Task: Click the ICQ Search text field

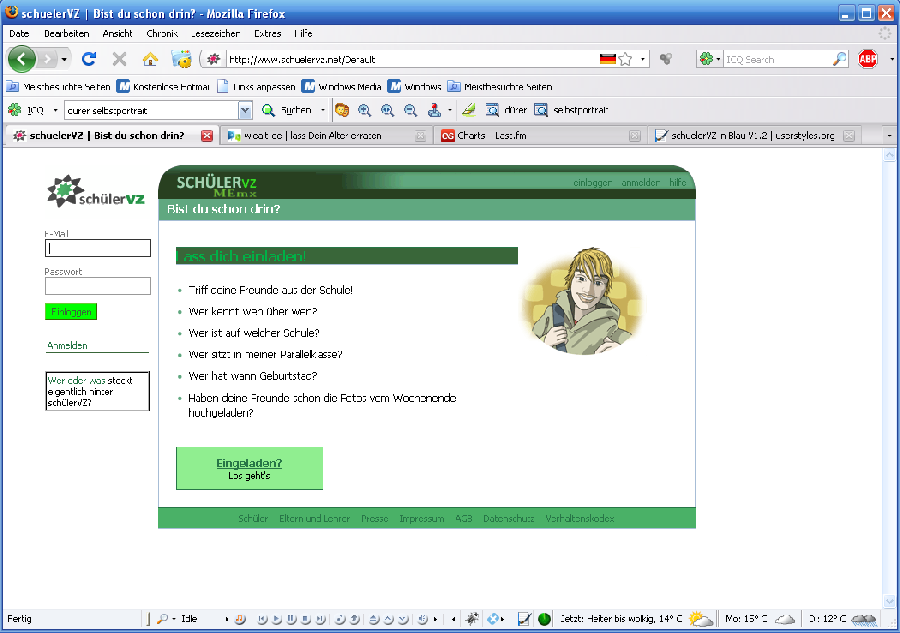Action: (778, 59)
